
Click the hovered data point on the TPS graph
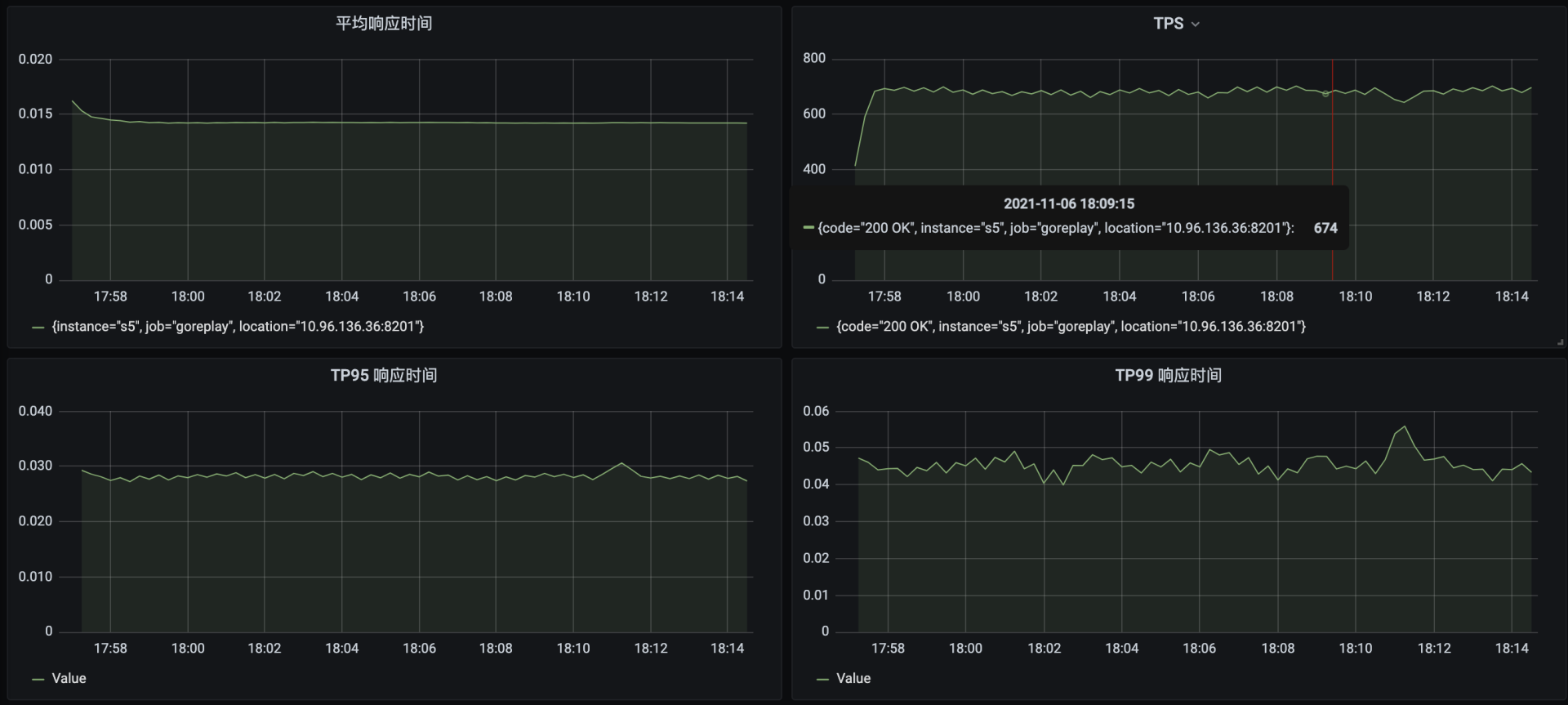pyautogui.click(x=1325, y=94)
